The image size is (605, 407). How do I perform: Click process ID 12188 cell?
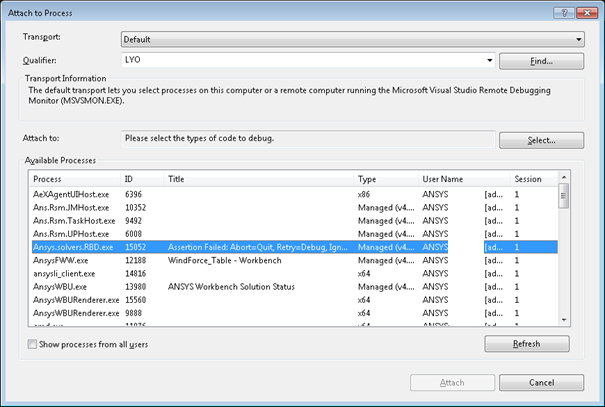pos(135,260)
